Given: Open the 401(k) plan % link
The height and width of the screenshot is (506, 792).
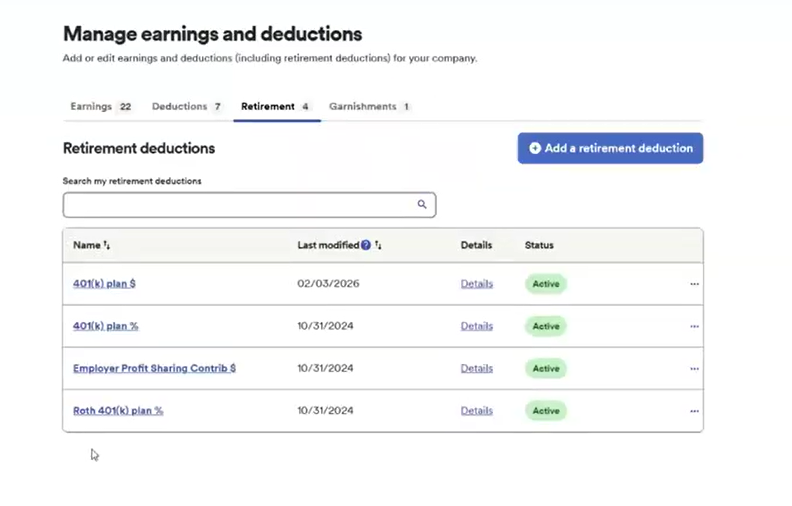Looking at the screenshot, I should pos(106,326).
